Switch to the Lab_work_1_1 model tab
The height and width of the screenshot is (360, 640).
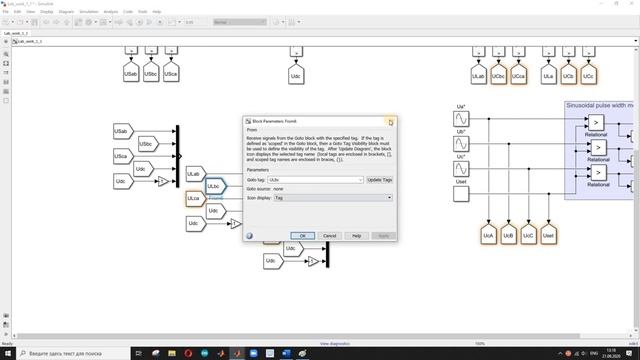pos(16,33)
